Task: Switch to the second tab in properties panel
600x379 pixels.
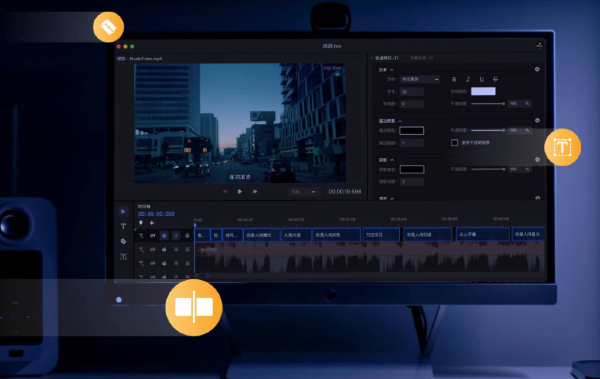Action: click(x=421, y=58)
